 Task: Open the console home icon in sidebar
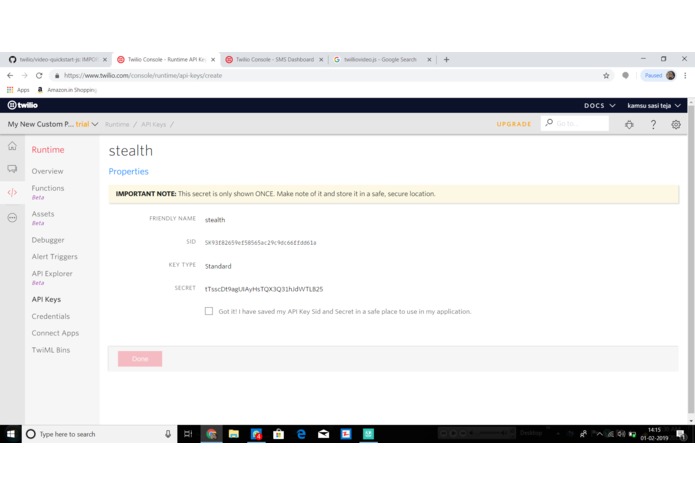[12, 146]
